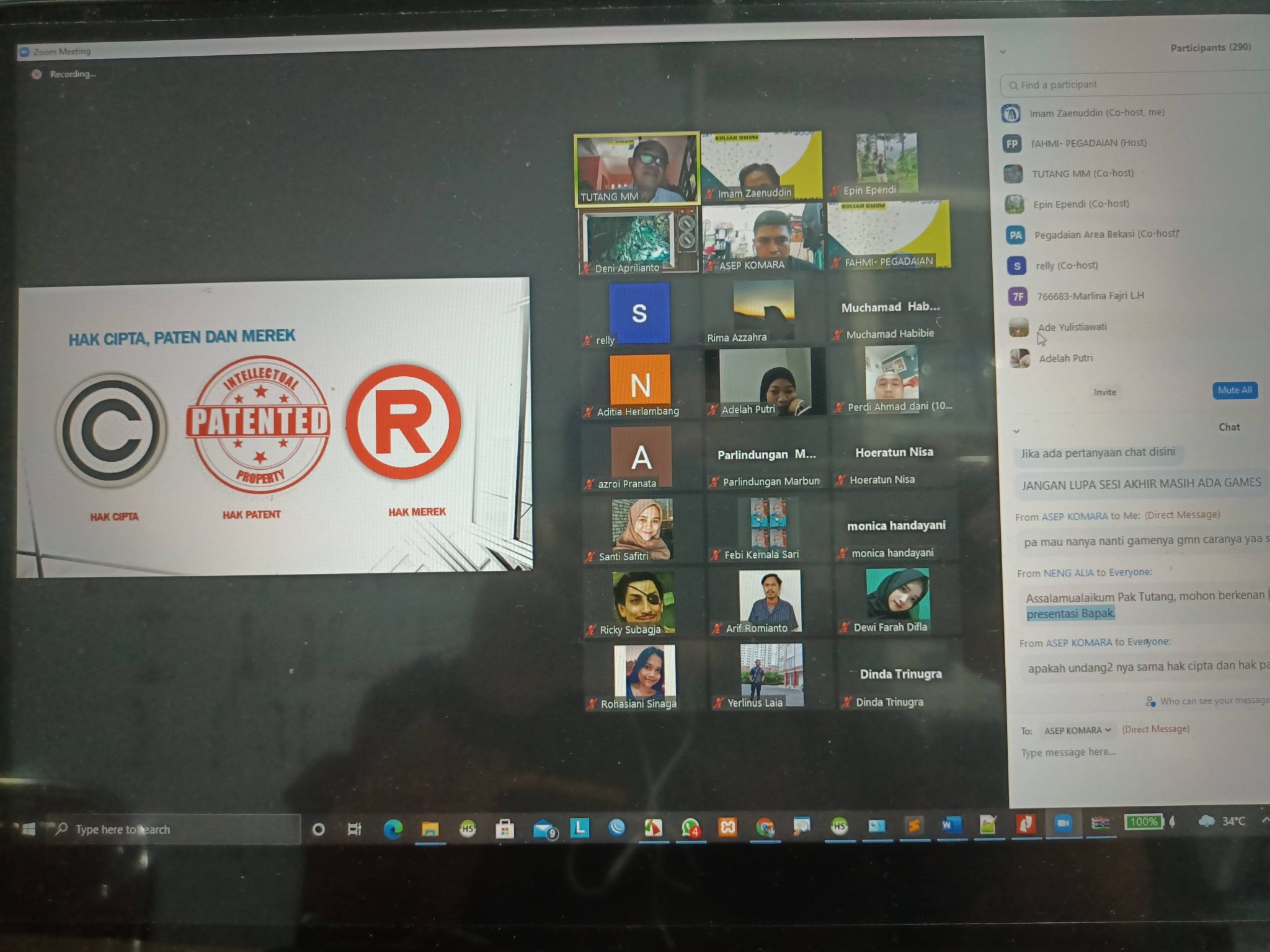1270x952 pixels.
Task: Select the Dewi Farah Difla video tile
Action: coord(897,601)
